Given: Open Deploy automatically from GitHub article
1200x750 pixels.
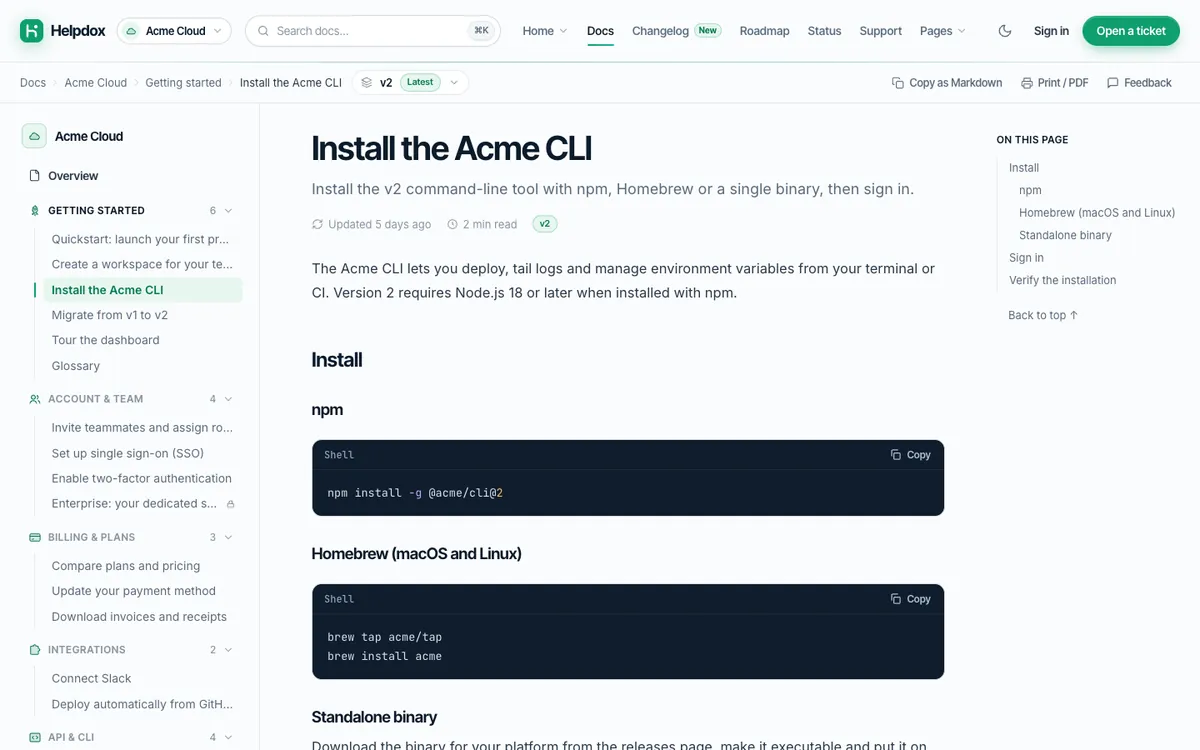Looking at the screenshot, I should [140, 704].
